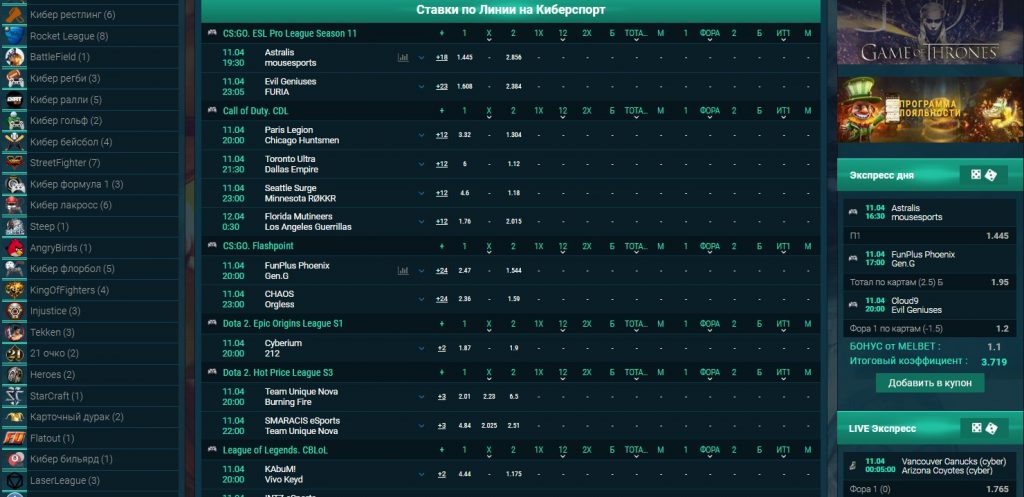Expand Paris Legion vs Chicago Huntsmen chevron
1024x497 pixels.
[422, 135]
